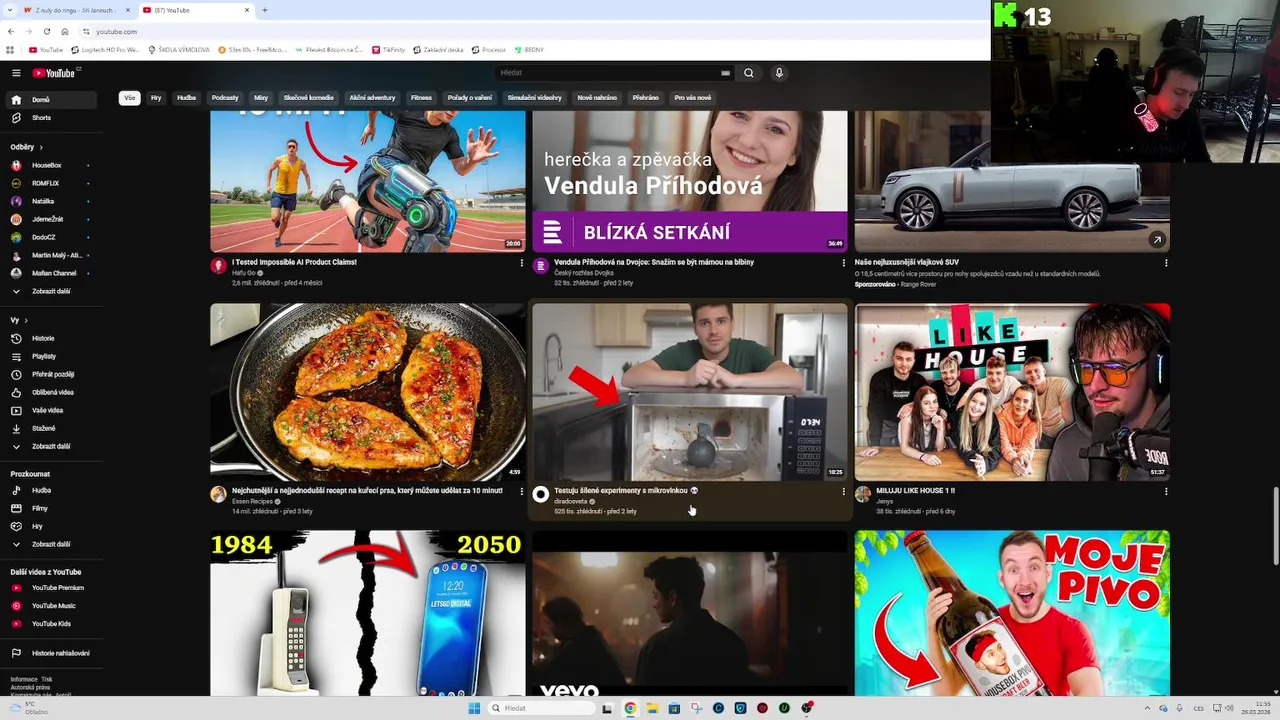Open the ROMFLIX subscription channel
Image resolution: width=1280 pixels, height=720 pixels.
click(50, 184)
